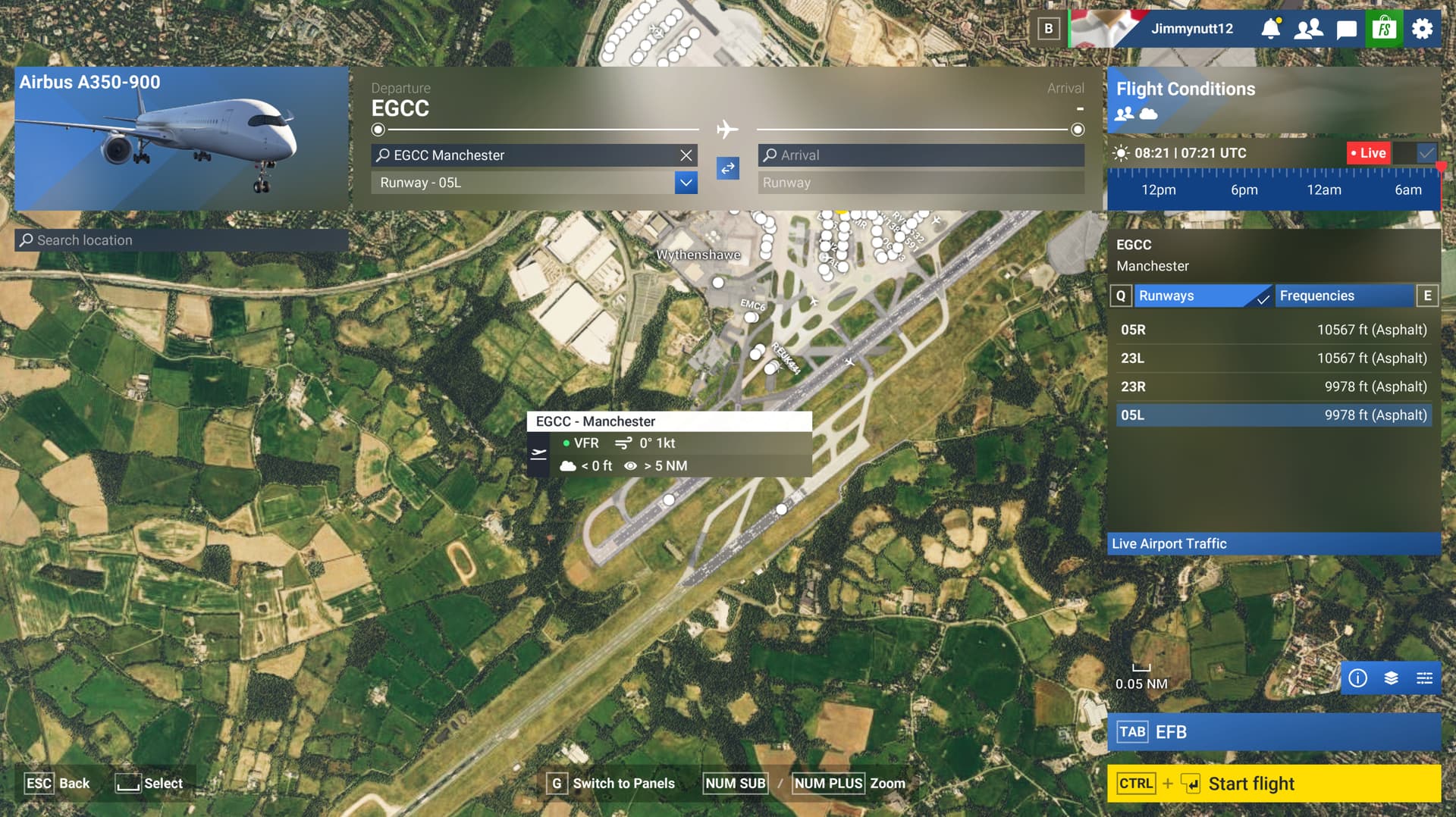Click the B key profile button
This screenshot has height=817, width=1456.
click(x=1049, y=29)
